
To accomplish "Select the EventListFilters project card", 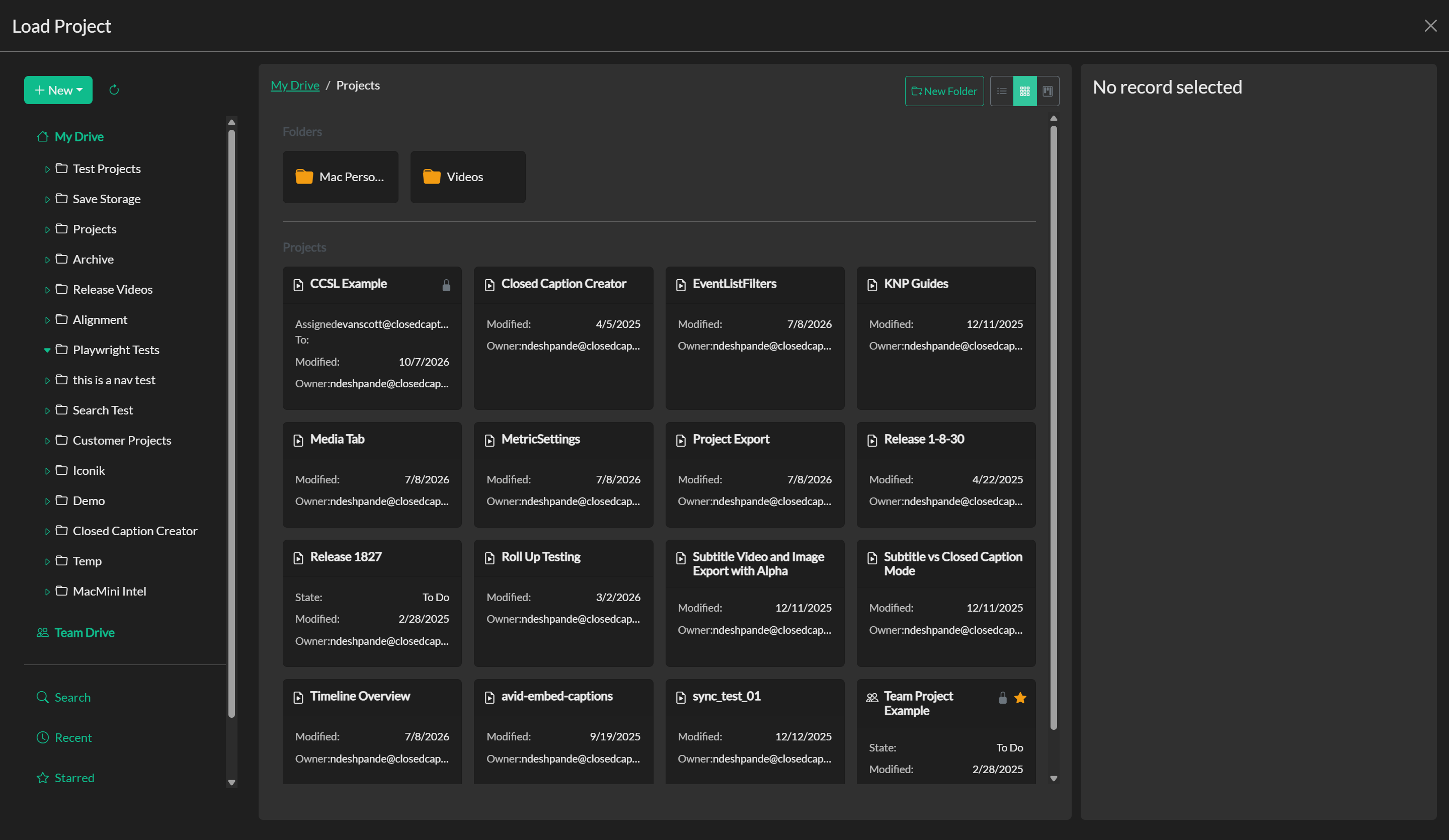I will 755,338.
